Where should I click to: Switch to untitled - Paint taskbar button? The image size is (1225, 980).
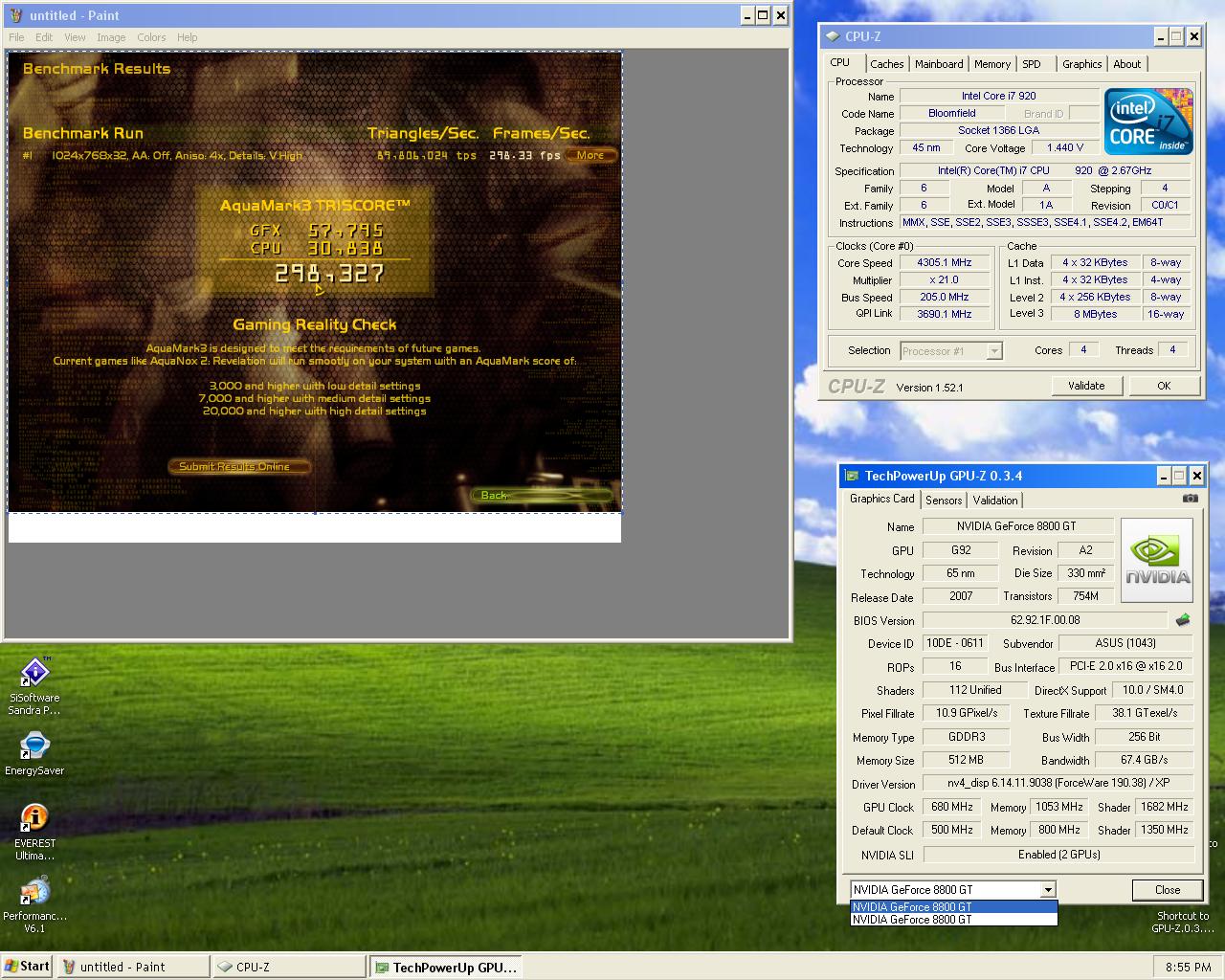(x=133, y=967)
